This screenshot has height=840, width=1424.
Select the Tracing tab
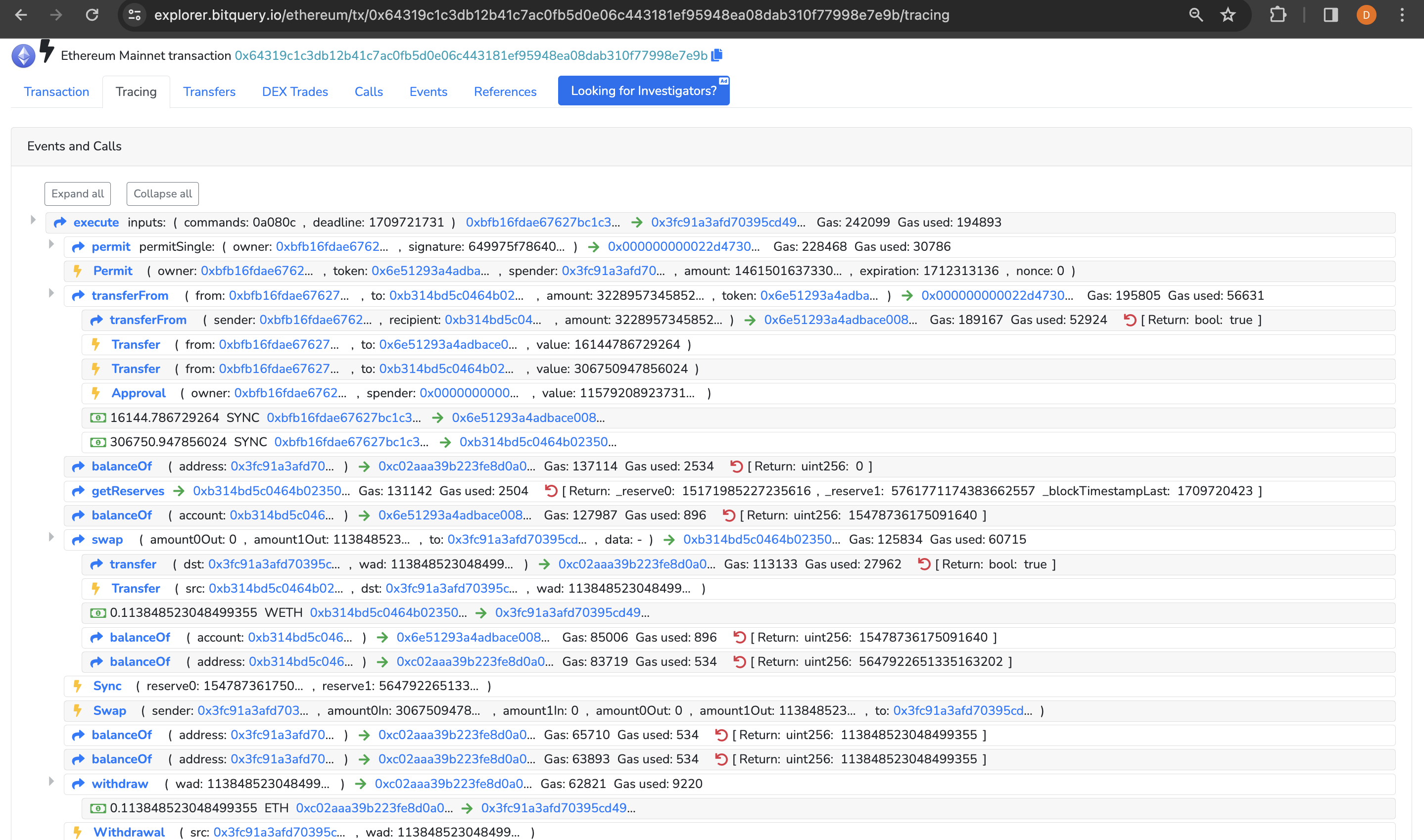click(136, 92)
